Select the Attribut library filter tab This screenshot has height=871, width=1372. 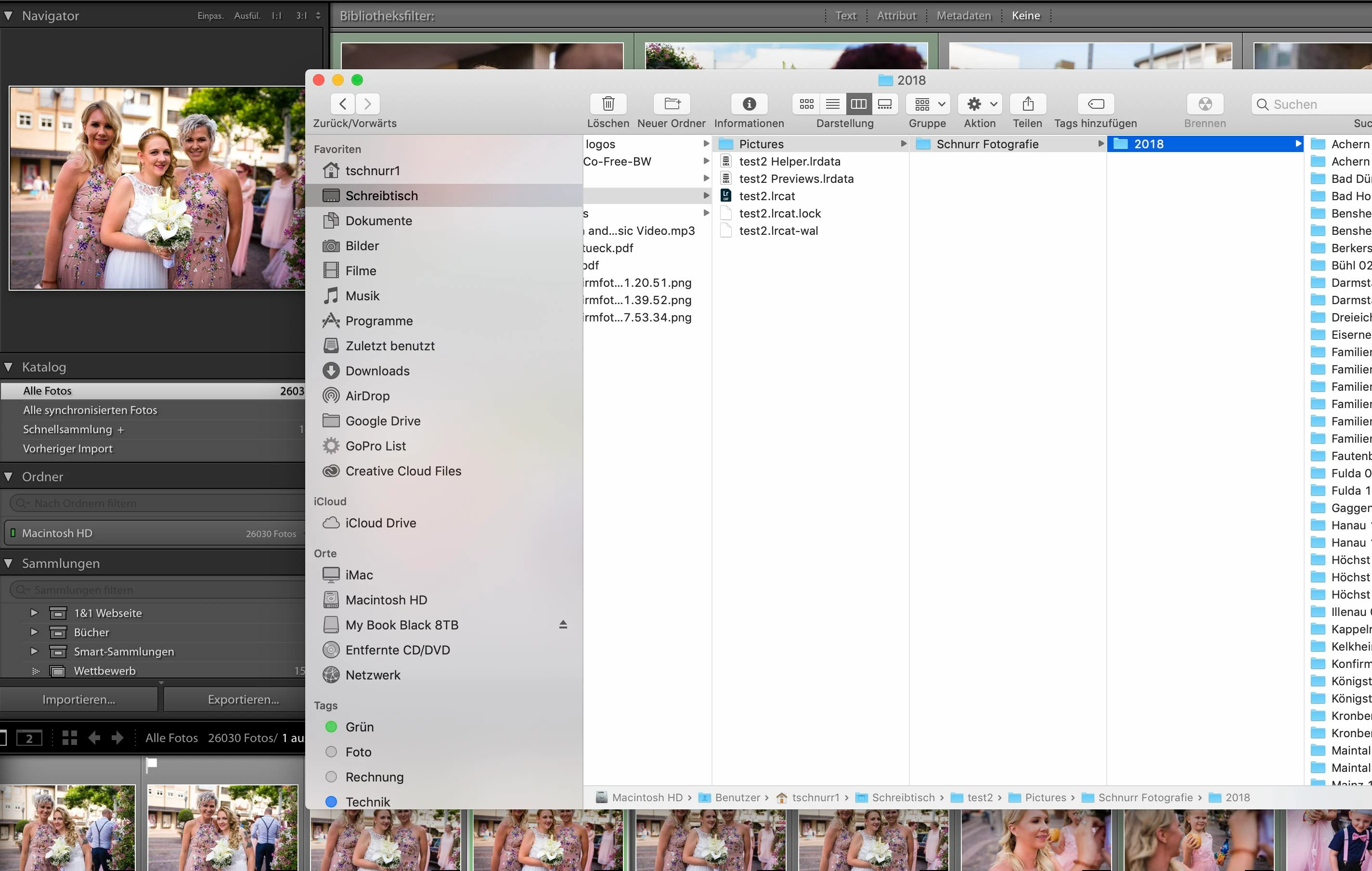click(896, 16)
